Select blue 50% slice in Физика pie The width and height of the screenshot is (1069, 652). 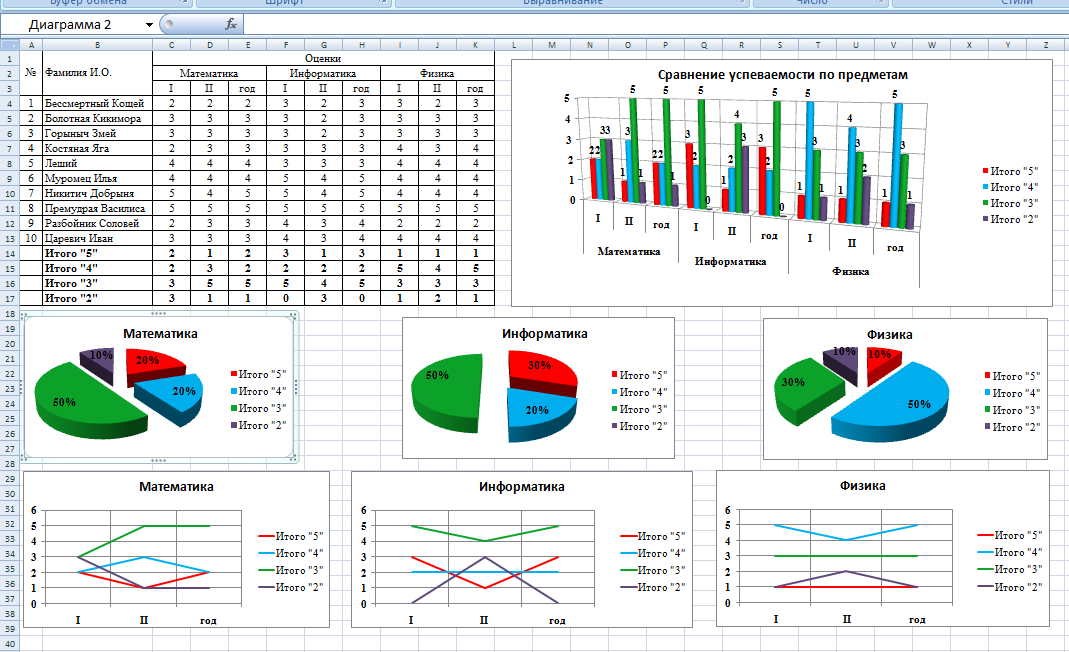[x=893, y=402]
